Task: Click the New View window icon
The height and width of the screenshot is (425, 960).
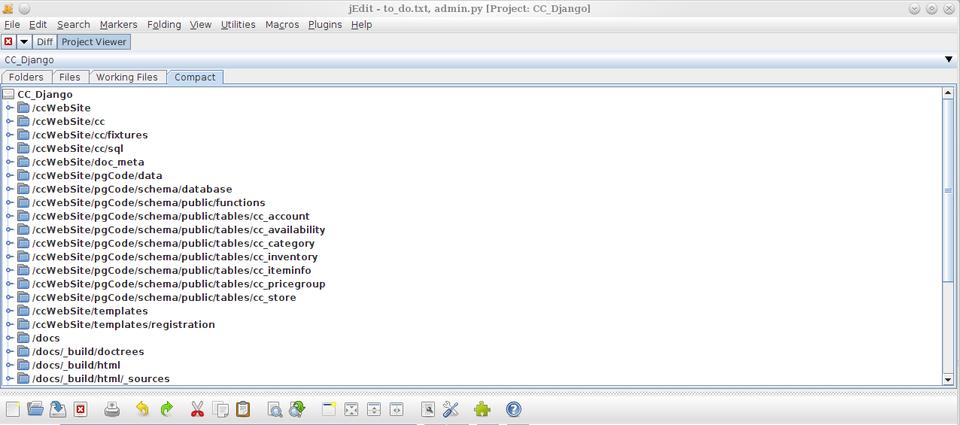Action: (329, 409)
